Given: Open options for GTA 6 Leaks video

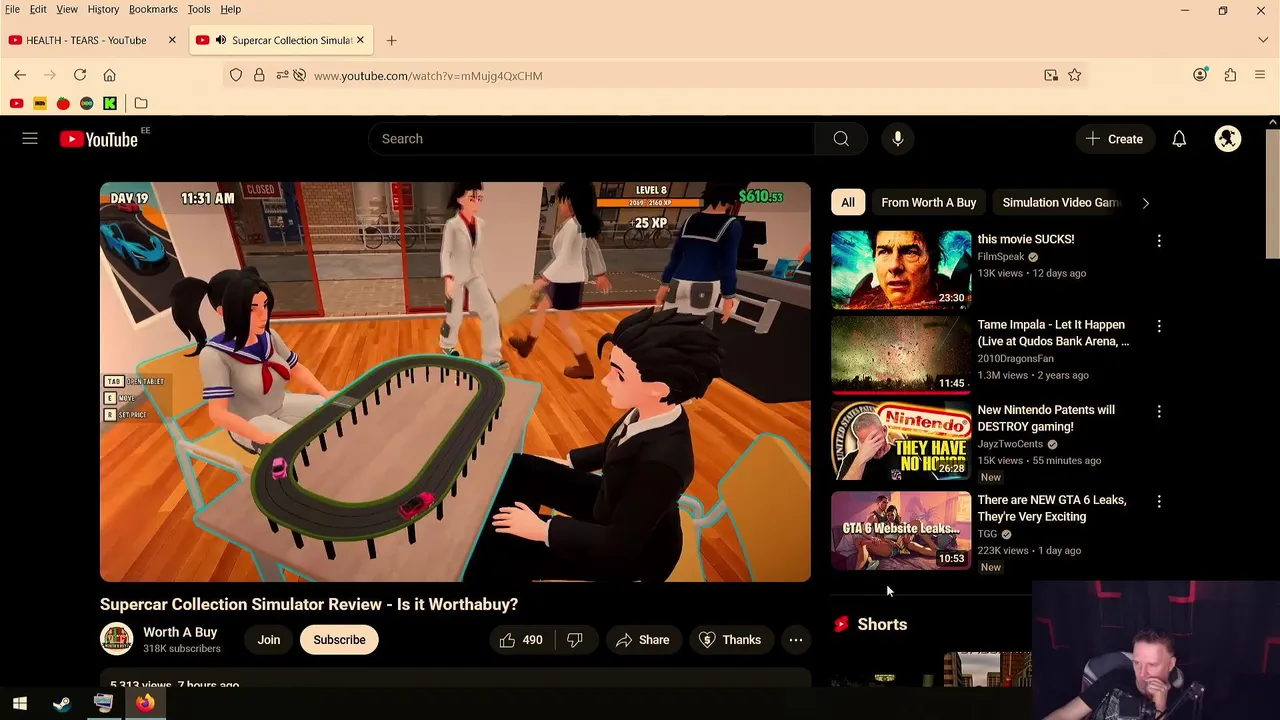Looking at the screenshot, I should point(1159,501).
